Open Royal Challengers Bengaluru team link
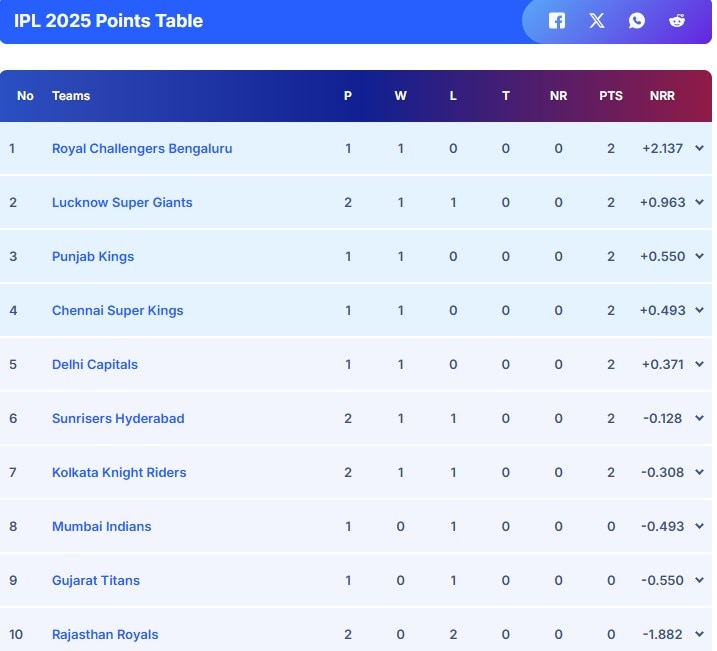 pyautogui.click(x=142, y=148)
